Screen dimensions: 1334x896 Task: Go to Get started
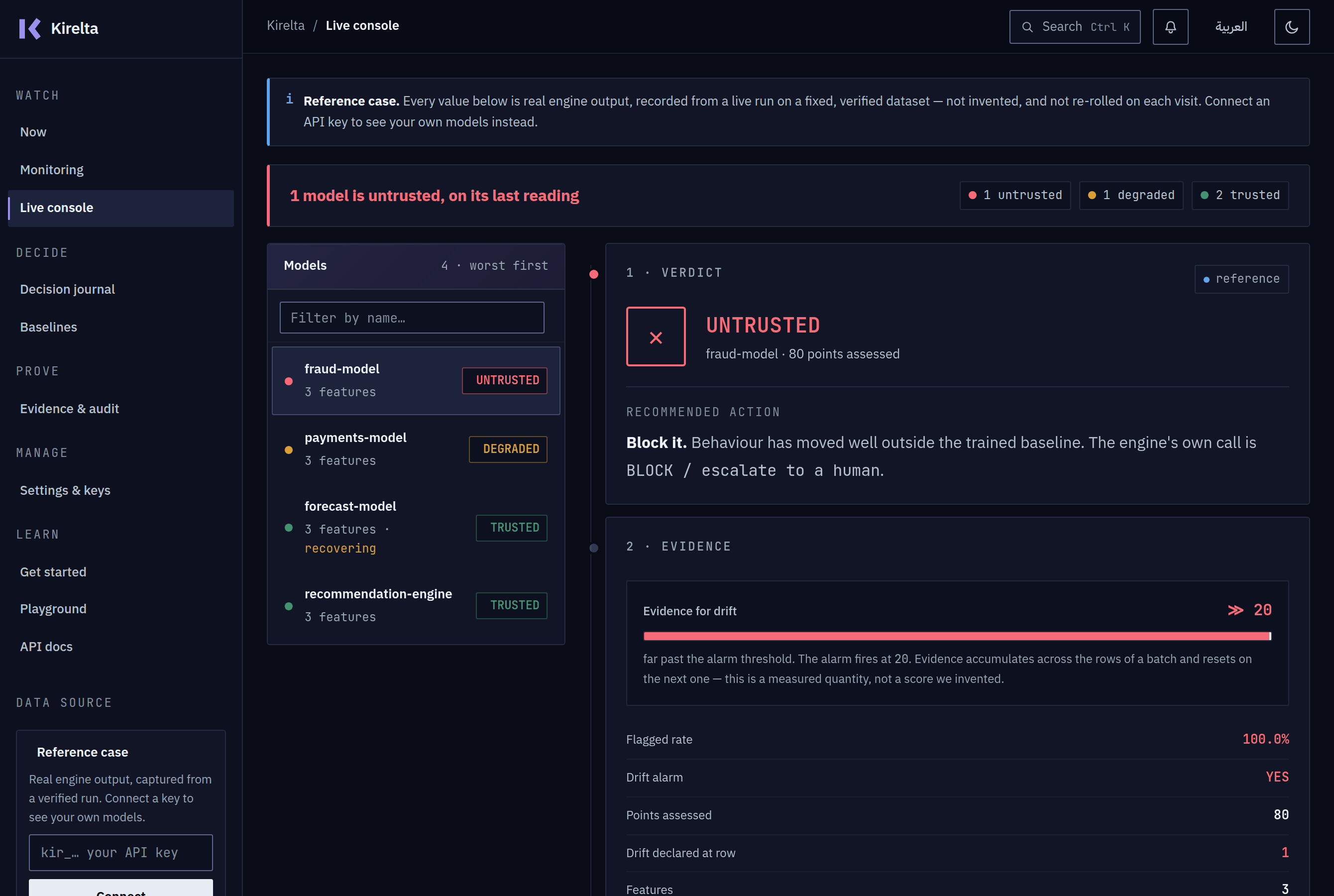[x=120, y=572]
